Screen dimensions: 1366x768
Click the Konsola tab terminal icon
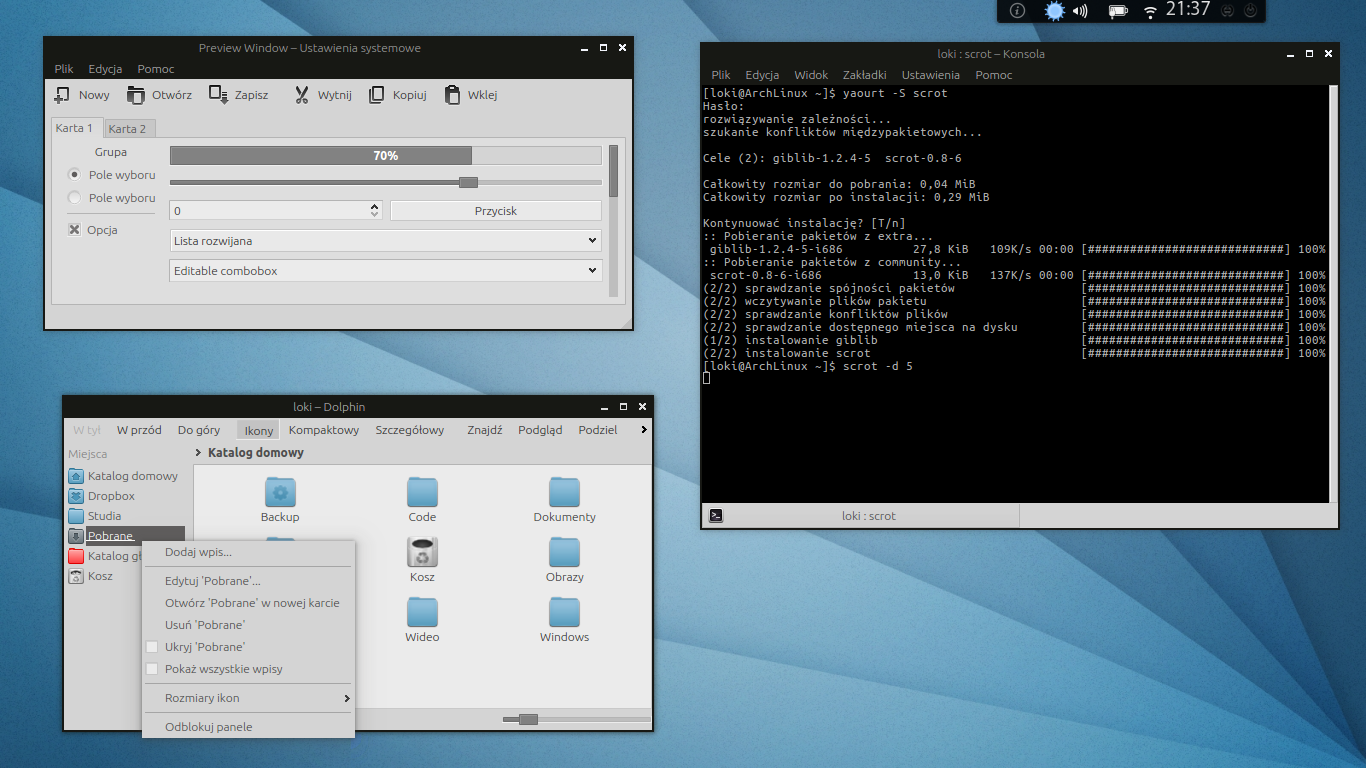[x=716, y=516]
